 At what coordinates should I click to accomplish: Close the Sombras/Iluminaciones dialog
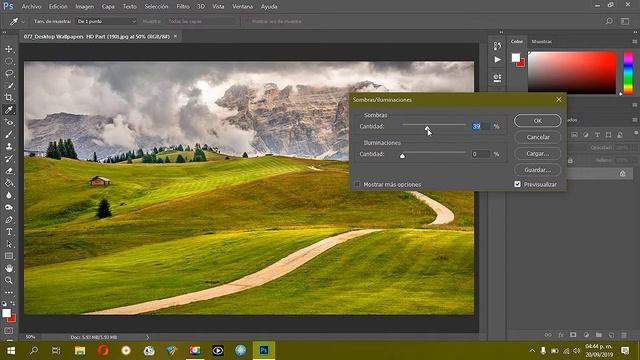tap(559, 99)
